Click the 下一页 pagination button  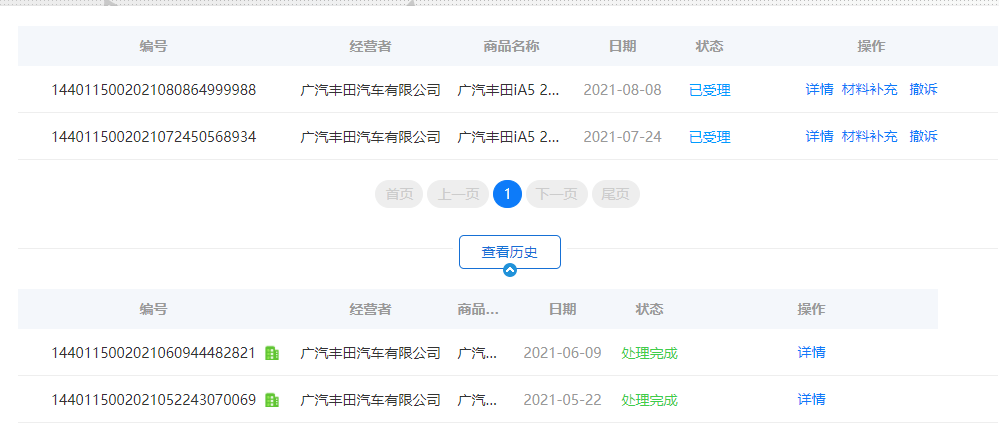[x=557, y=194]
